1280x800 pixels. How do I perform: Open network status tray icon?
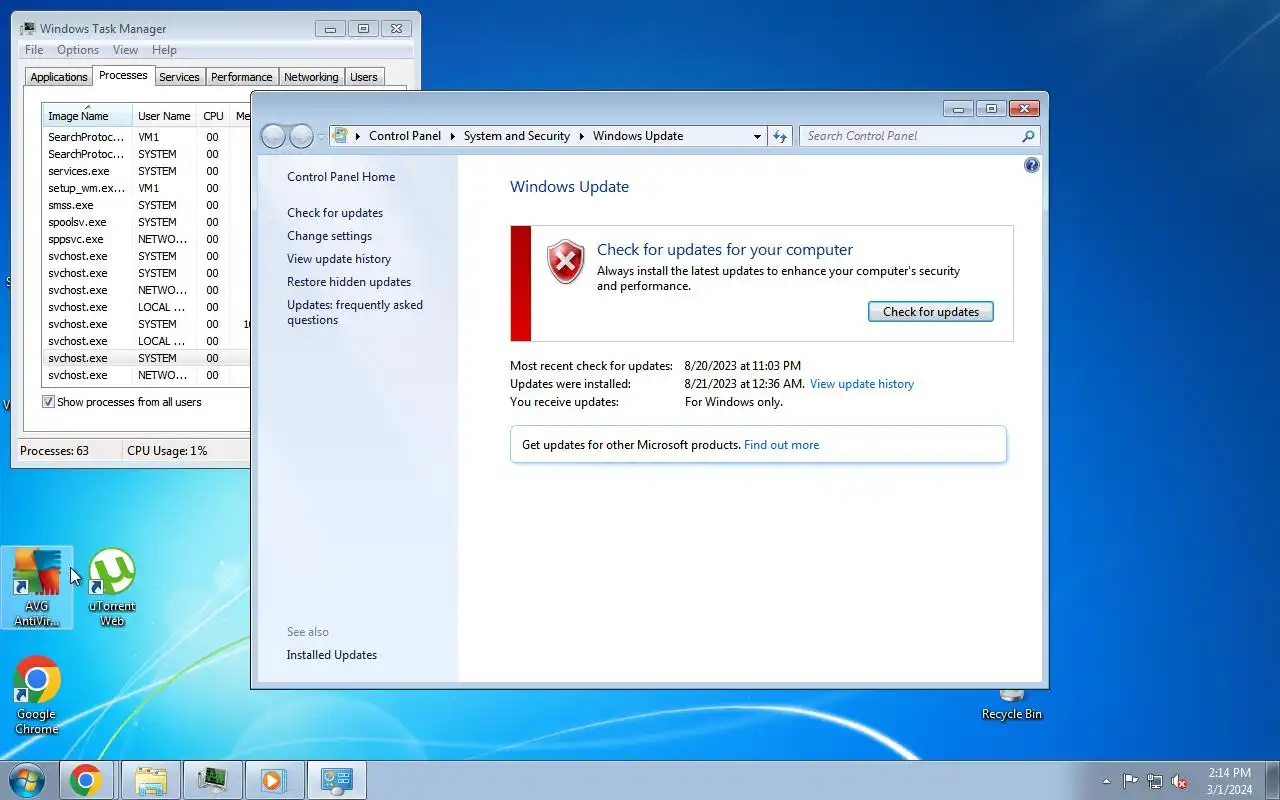click(x=1155, y=781)
